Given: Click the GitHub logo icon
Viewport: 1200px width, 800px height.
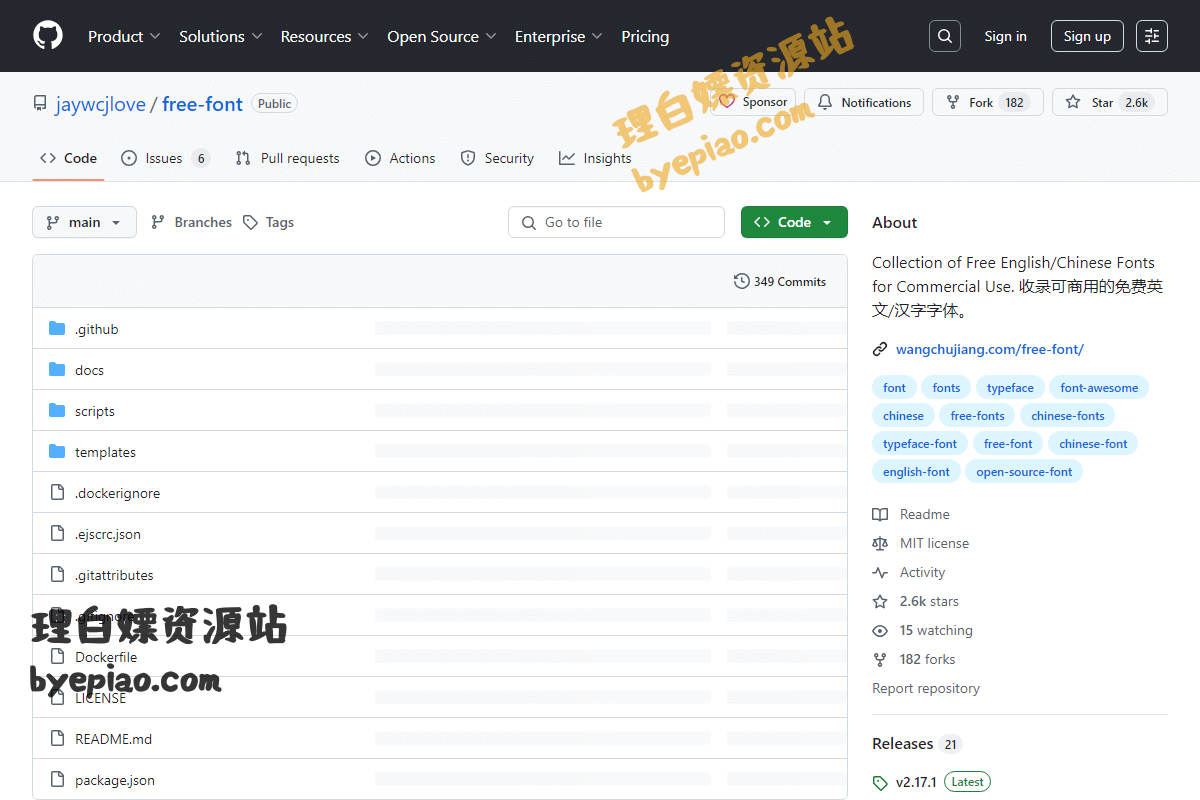Looking at the screenshot, I should click(x=48, y=36).
